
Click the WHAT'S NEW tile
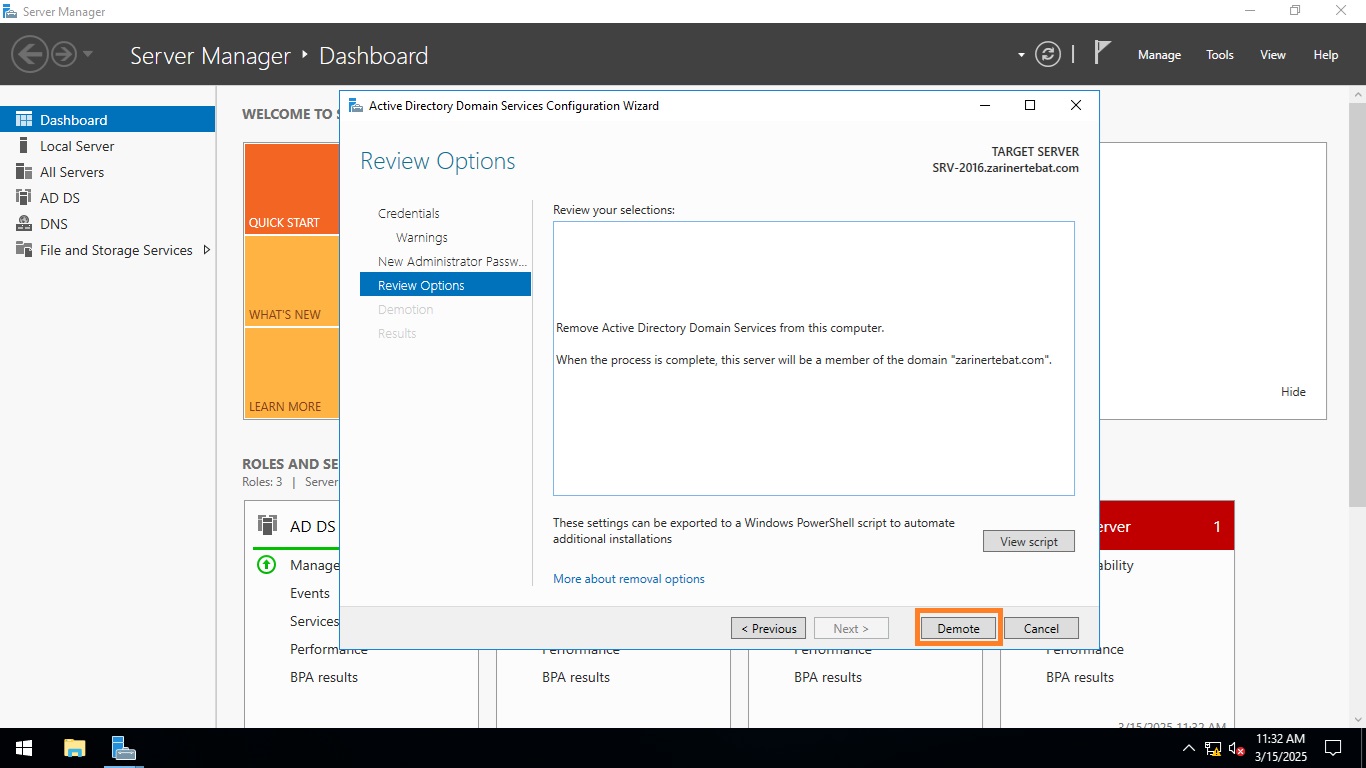(292, 281)
